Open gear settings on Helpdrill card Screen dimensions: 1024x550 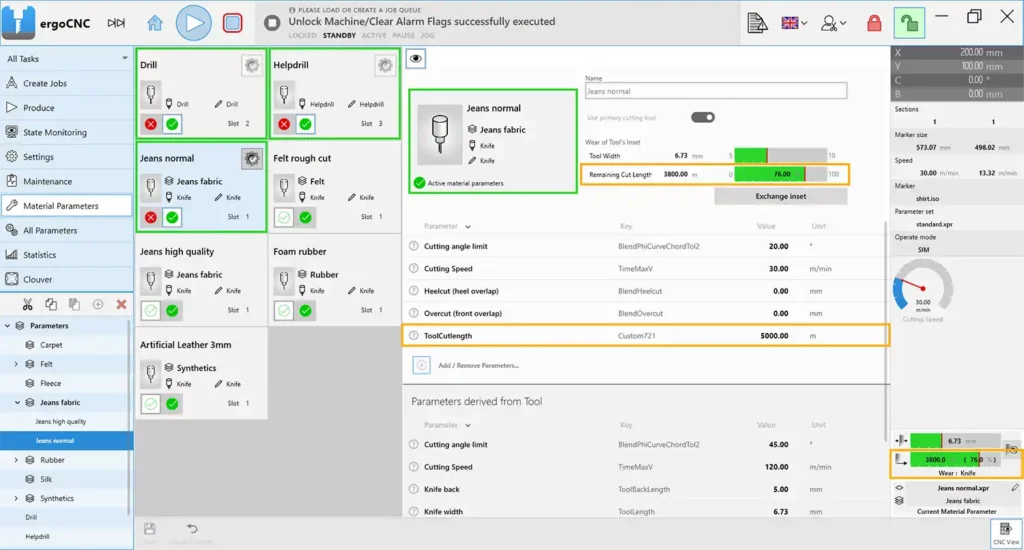click(x=385, y=65)
